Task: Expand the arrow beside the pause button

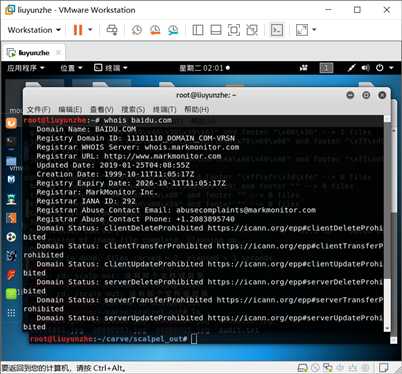Action: [x=90, y=30]
